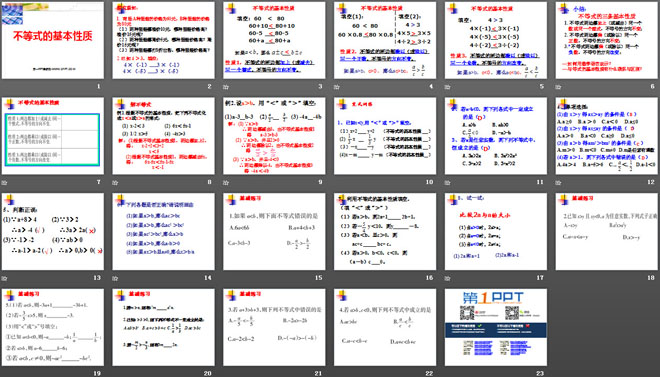This screenshot has width=660, height=377.
Task: Click the animation star icon under slide 14
Action: [116, 278]
